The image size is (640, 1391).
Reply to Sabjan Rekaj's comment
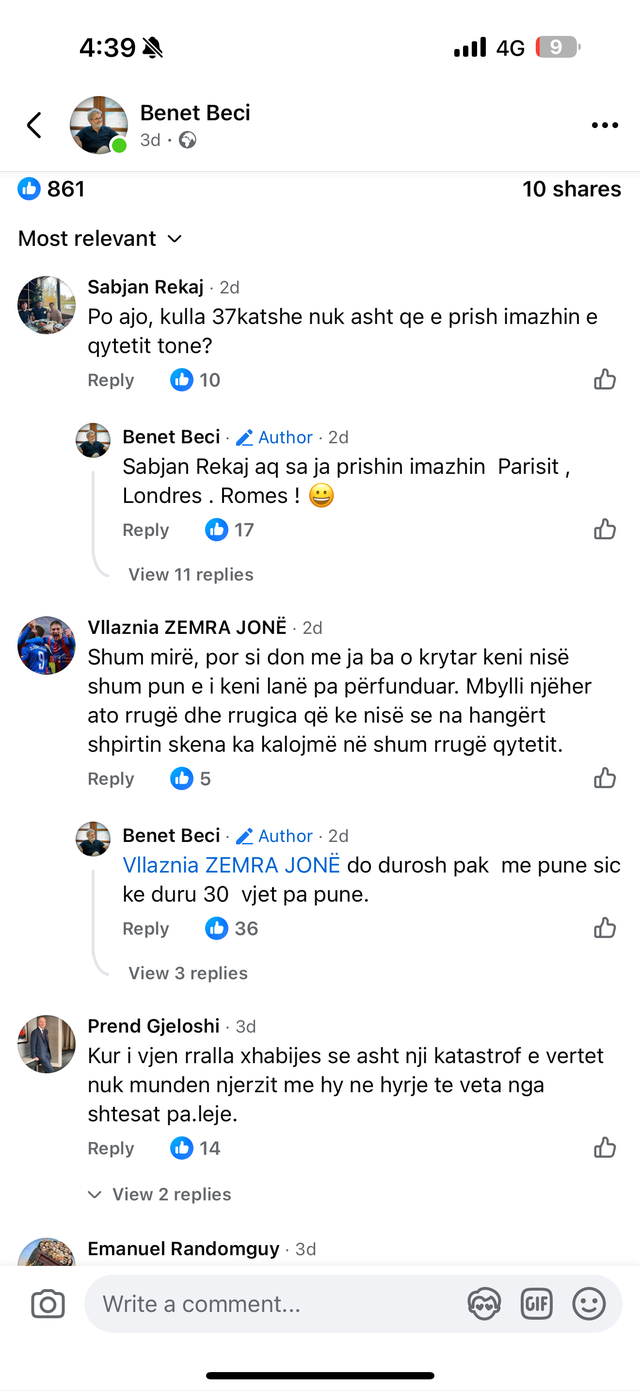pyautogui.click(x=110, y=380)
